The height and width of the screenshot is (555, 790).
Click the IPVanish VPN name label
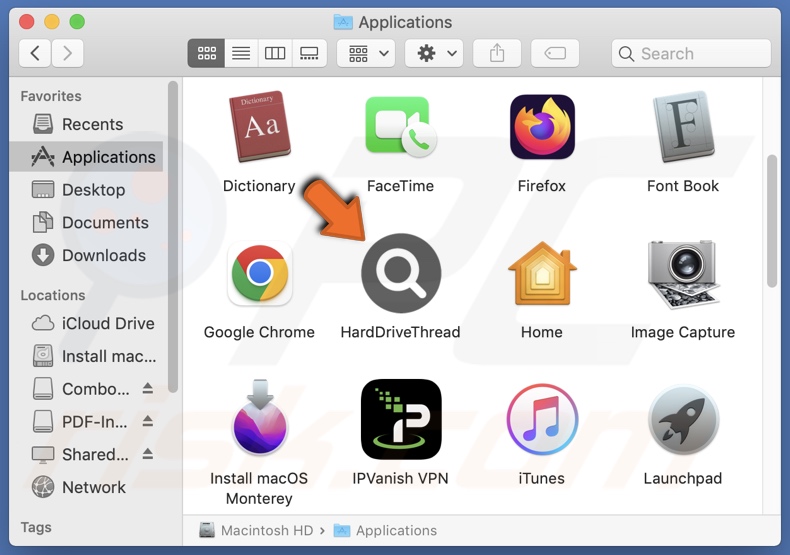coord(401,478)
